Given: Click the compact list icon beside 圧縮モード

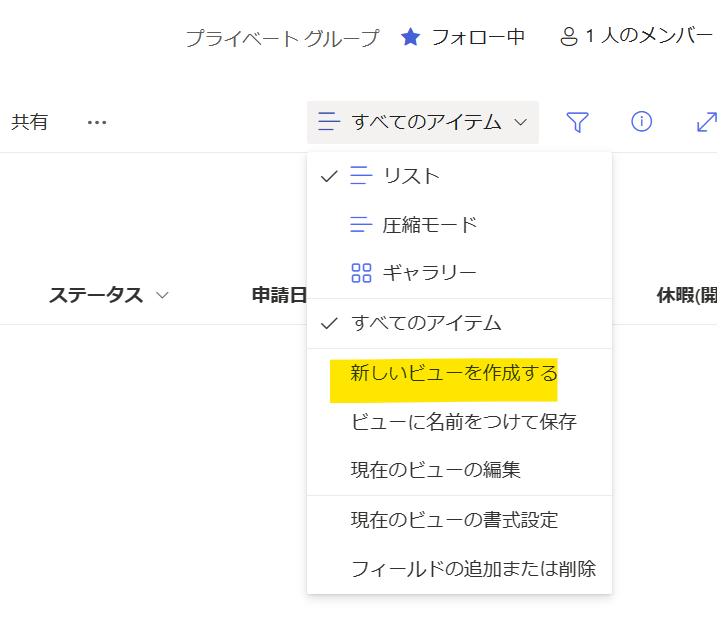Looking at the screenshot, I should 361,224.
